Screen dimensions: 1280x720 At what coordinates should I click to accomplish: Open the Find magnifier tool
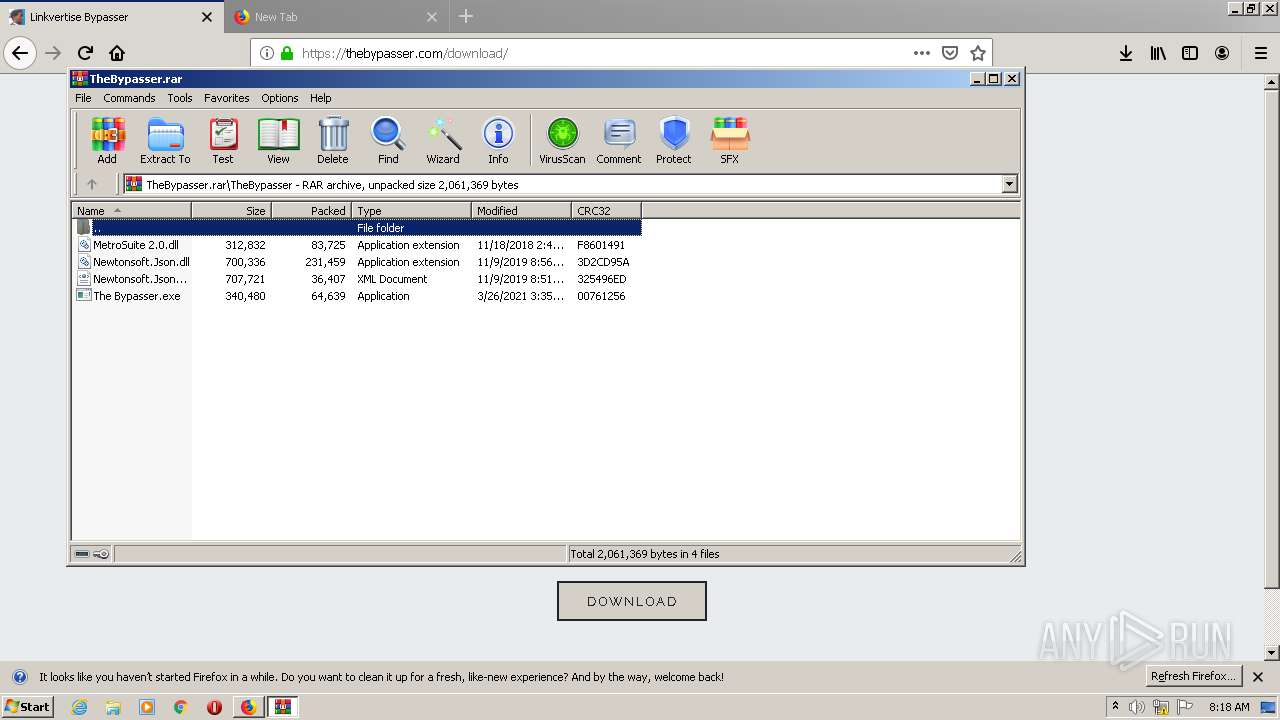pyautogui.click(x=388, y=140)
